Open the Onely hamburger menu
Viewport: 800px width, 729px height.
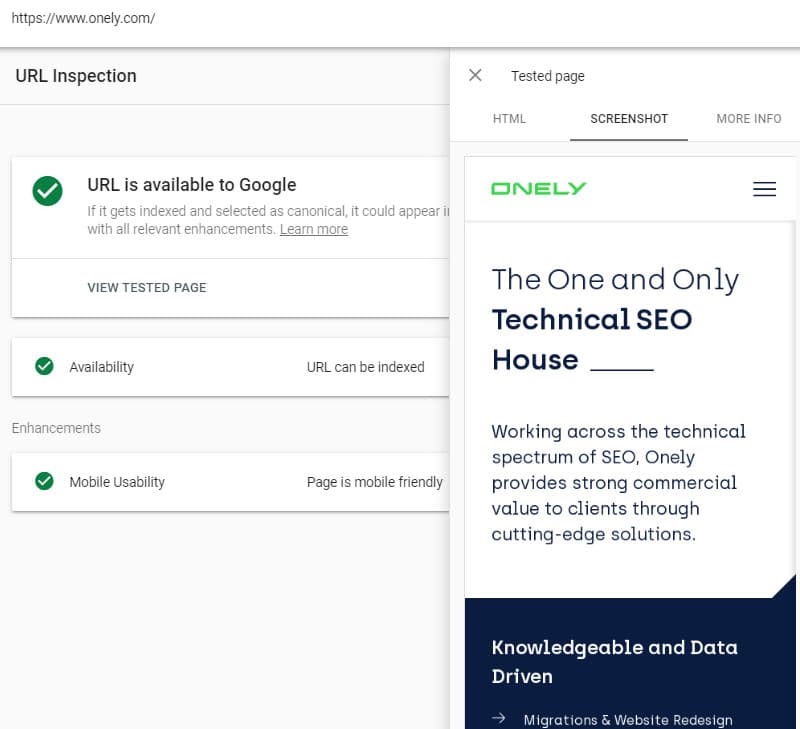pyautogui.click(x=764, y=189)
